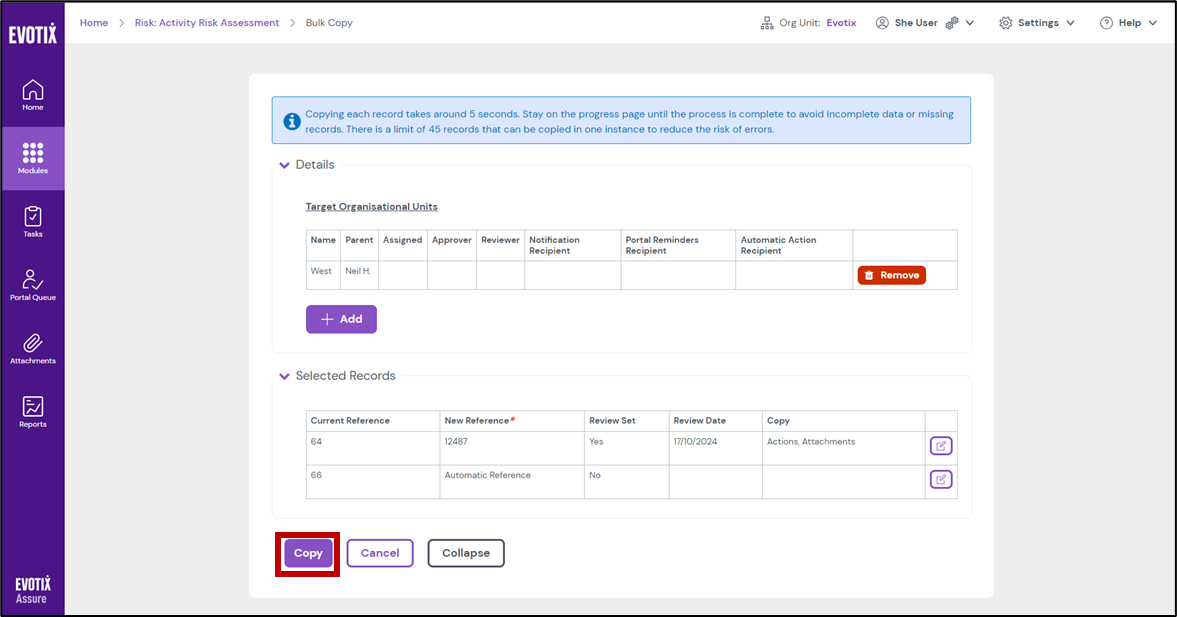Open the Help menu
The width and height of the screenshot is (1177, 617).
tap(1128, 23)
